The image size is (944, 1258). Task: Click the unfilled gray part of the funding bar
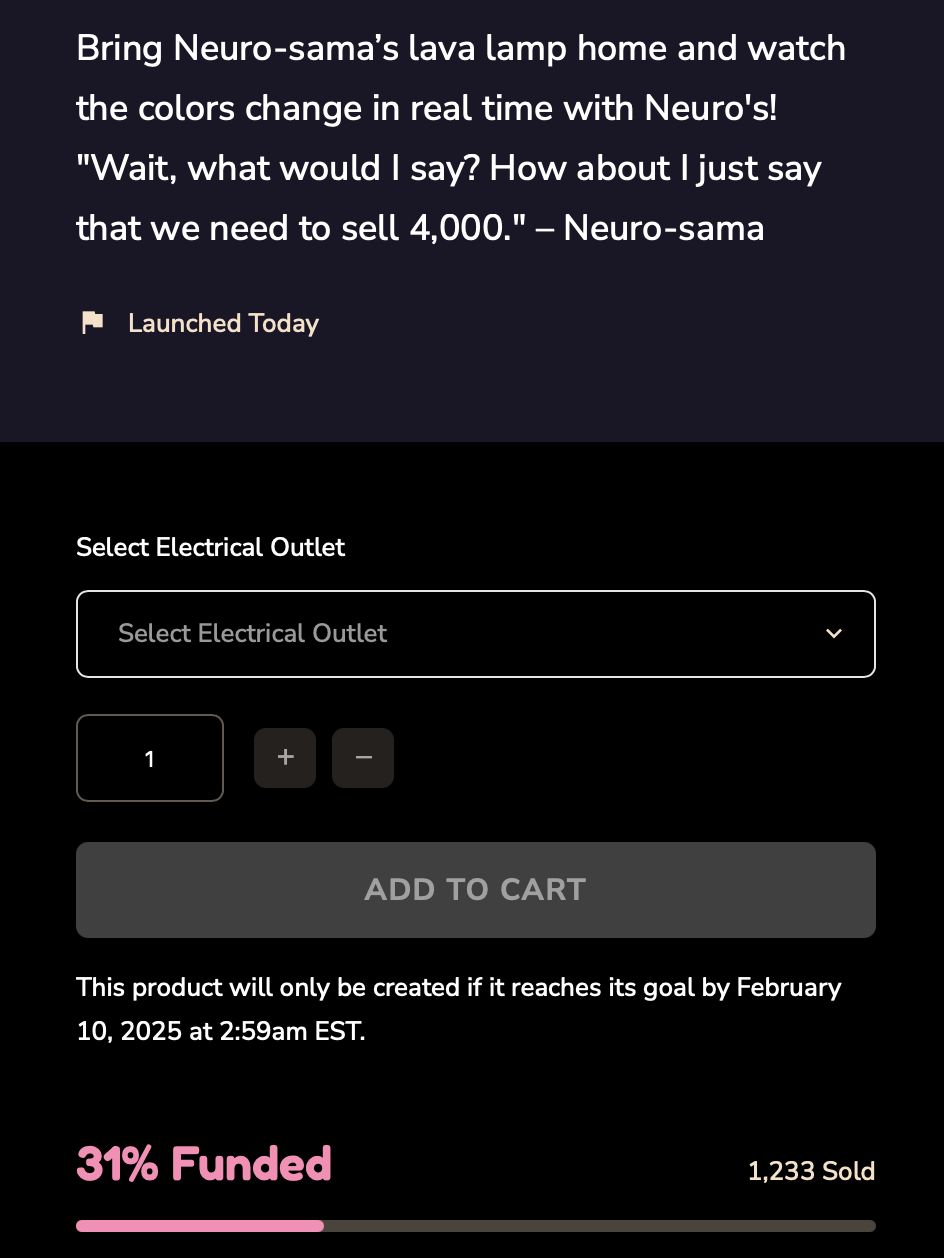point(600,1226)
